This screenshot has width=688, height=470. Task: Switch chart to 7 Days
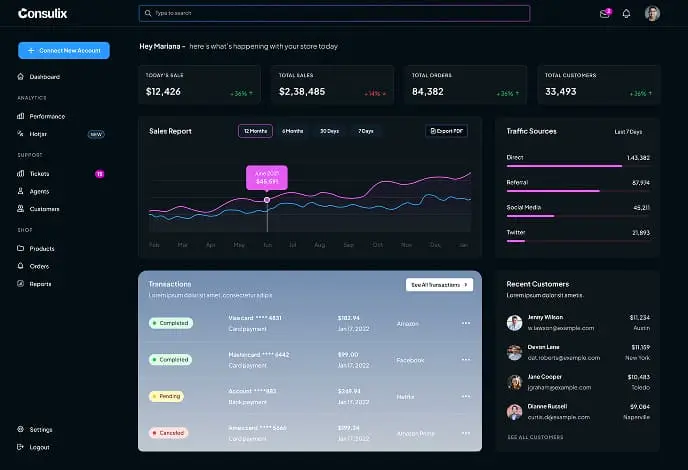[x=366, y=131]
